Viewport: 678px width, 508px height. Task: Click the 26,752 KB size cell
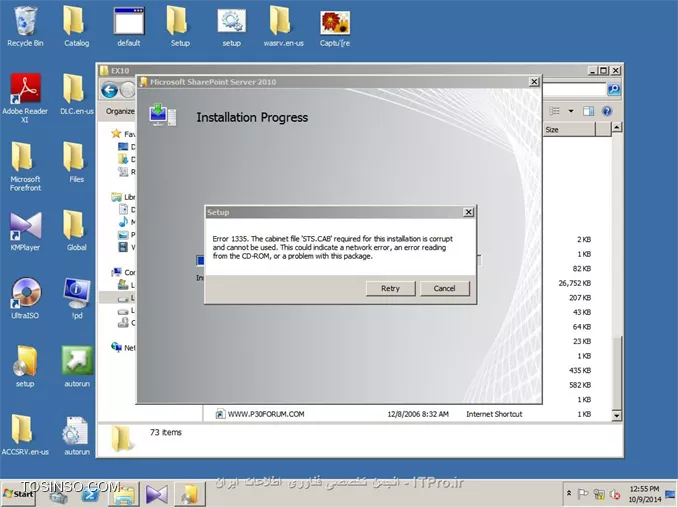575,283
